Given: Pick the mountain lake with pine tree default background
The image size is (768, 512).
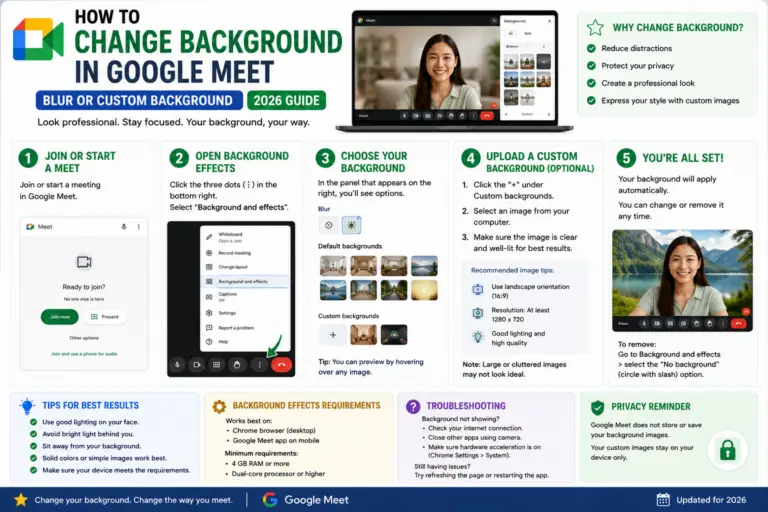Looking at the screenshot, I should pos(424,266).
